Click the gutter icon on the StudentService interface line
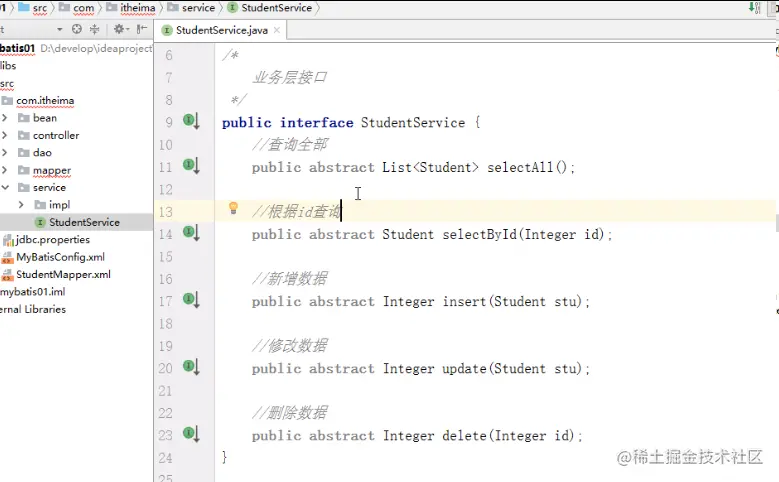The height and width of the screenshot is (482, 779). tap(190, 120)
